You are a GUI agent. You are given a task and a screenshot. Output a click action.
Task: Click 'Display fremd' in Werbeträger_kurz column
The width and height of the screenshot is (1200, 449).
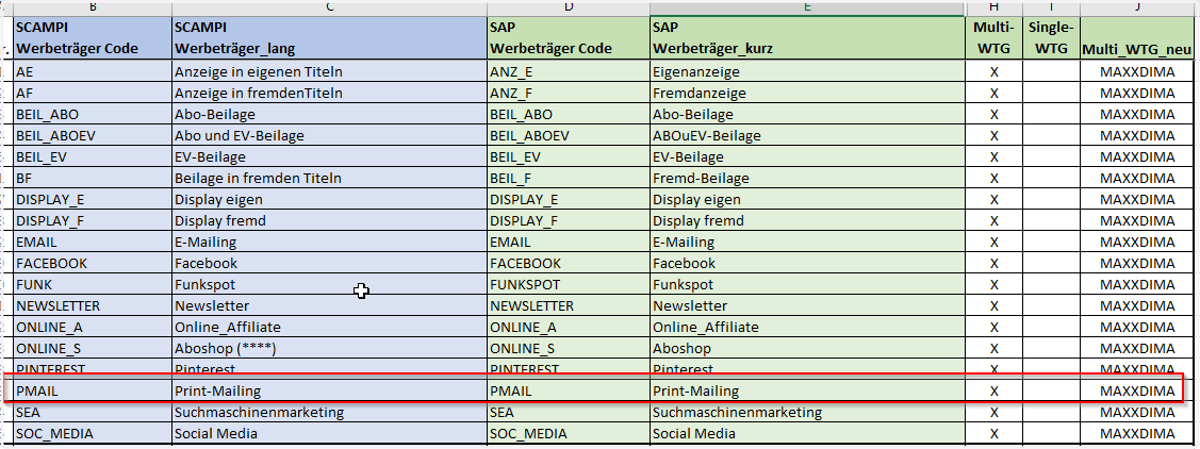807,220
